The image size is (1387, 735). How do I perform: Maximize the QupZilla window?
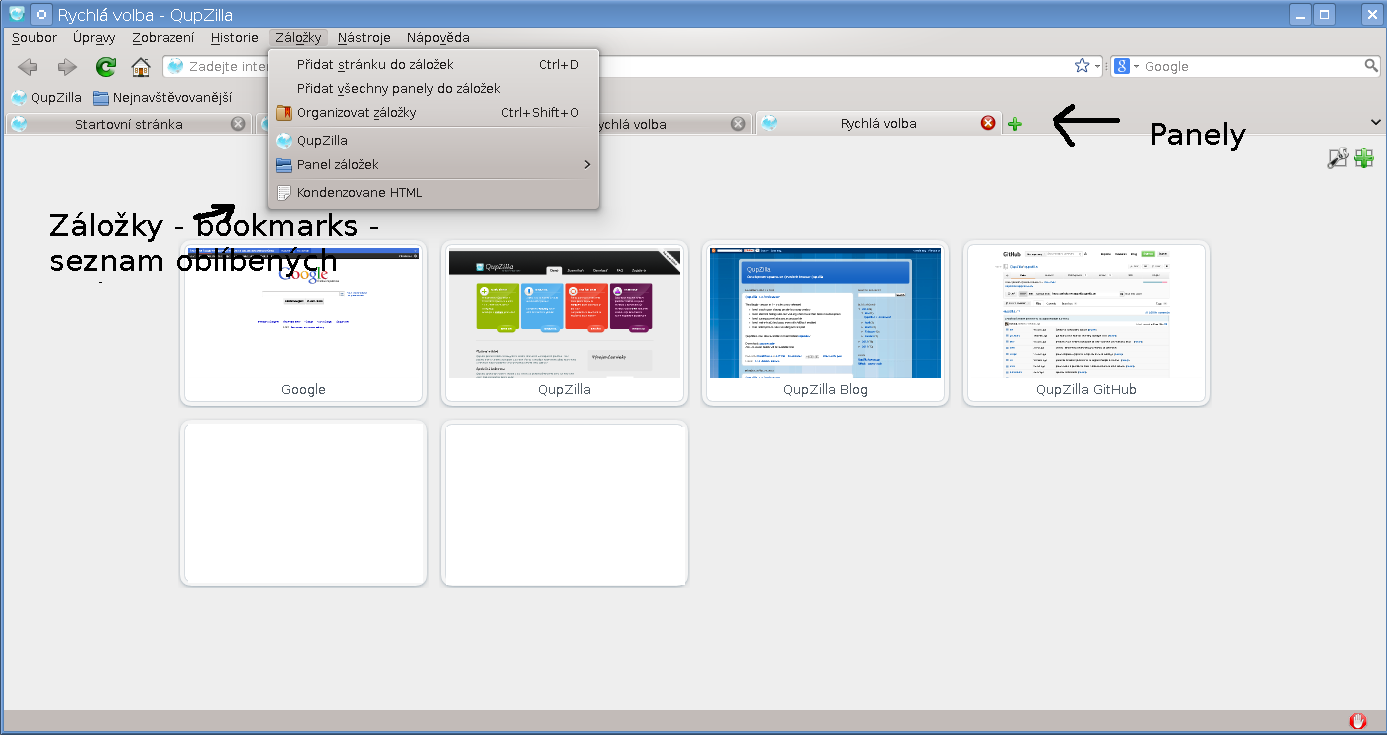(1325, 15)
